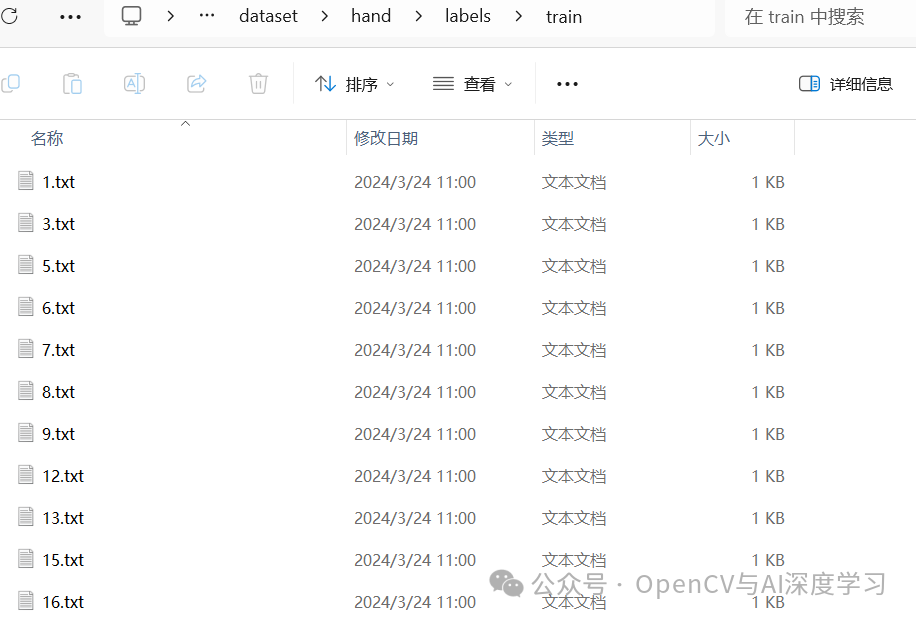This screenshot has width=916, height=621.
Task: Click the refresh icon in address bar
Action: click(10, 16)
